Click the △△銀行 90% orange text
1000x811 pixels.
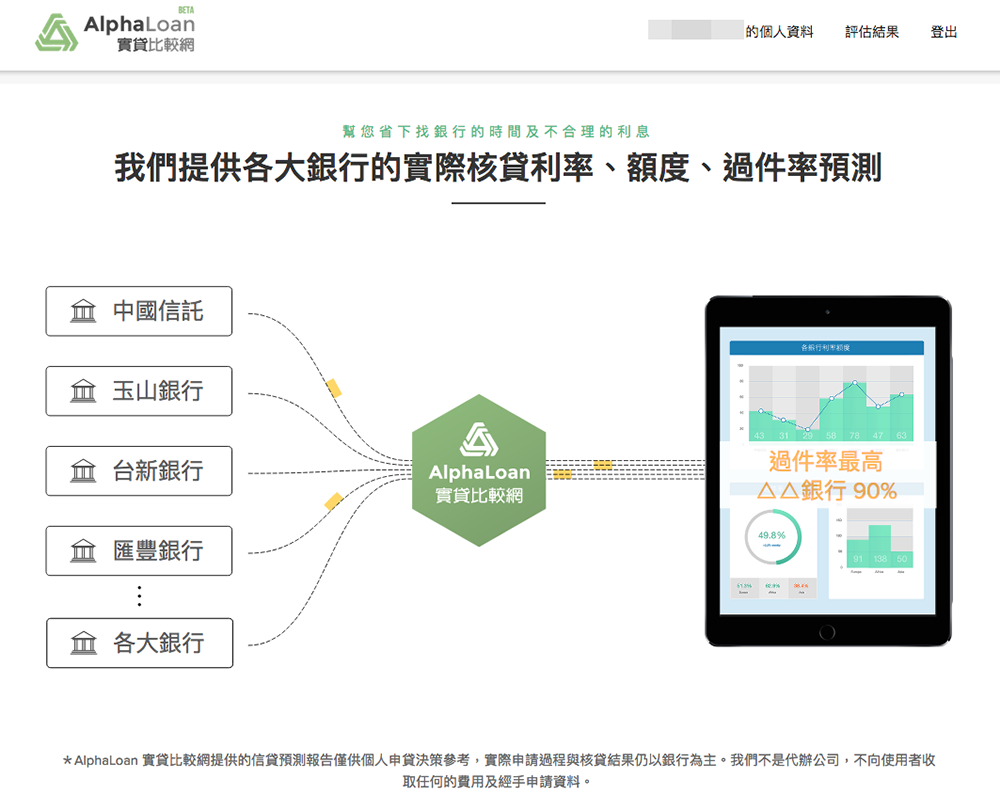point(827,490)
